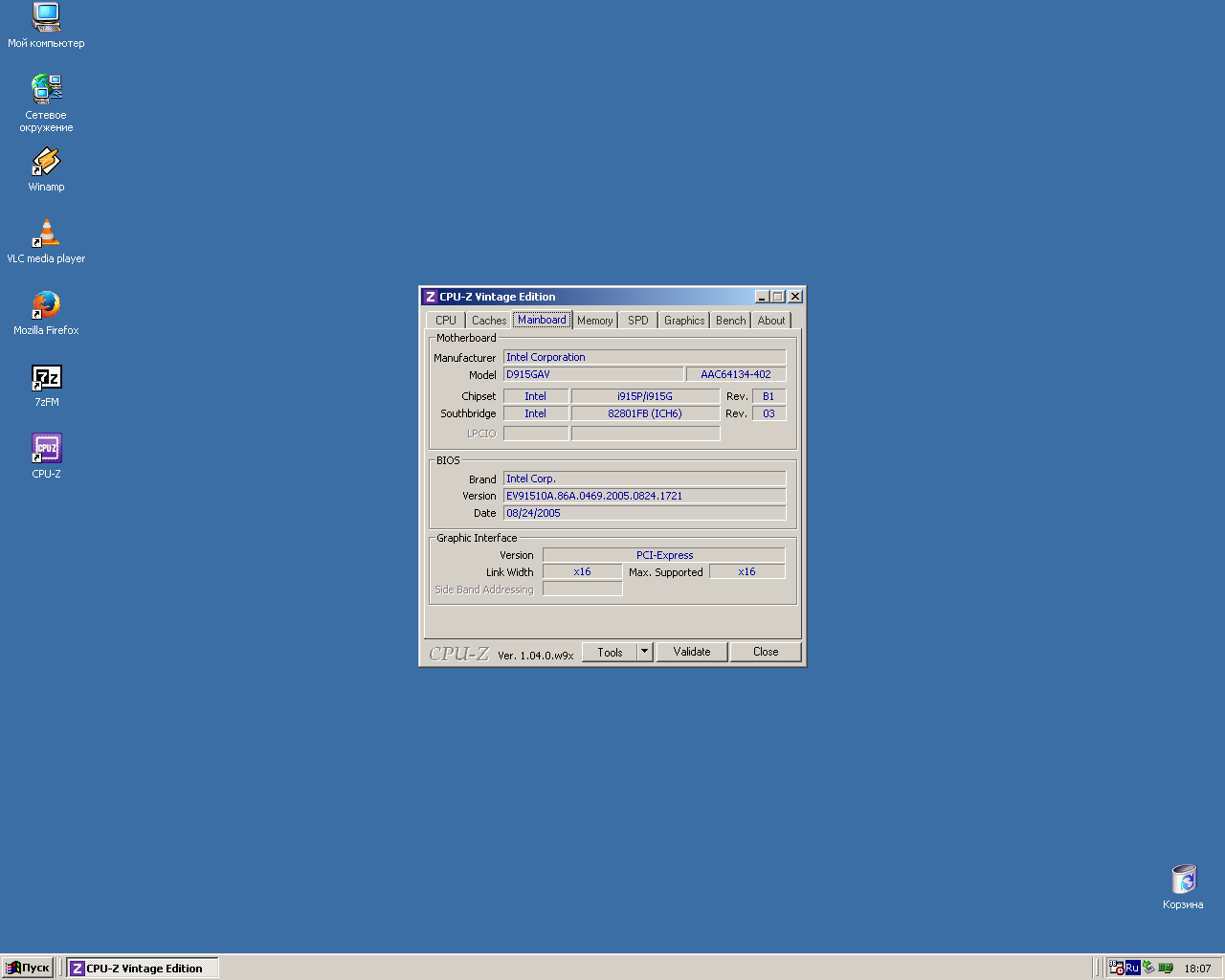The width and height of the screenshot is (1225, 980).
Task: Click the Side Band Addressing field
Action: [582, 589]
